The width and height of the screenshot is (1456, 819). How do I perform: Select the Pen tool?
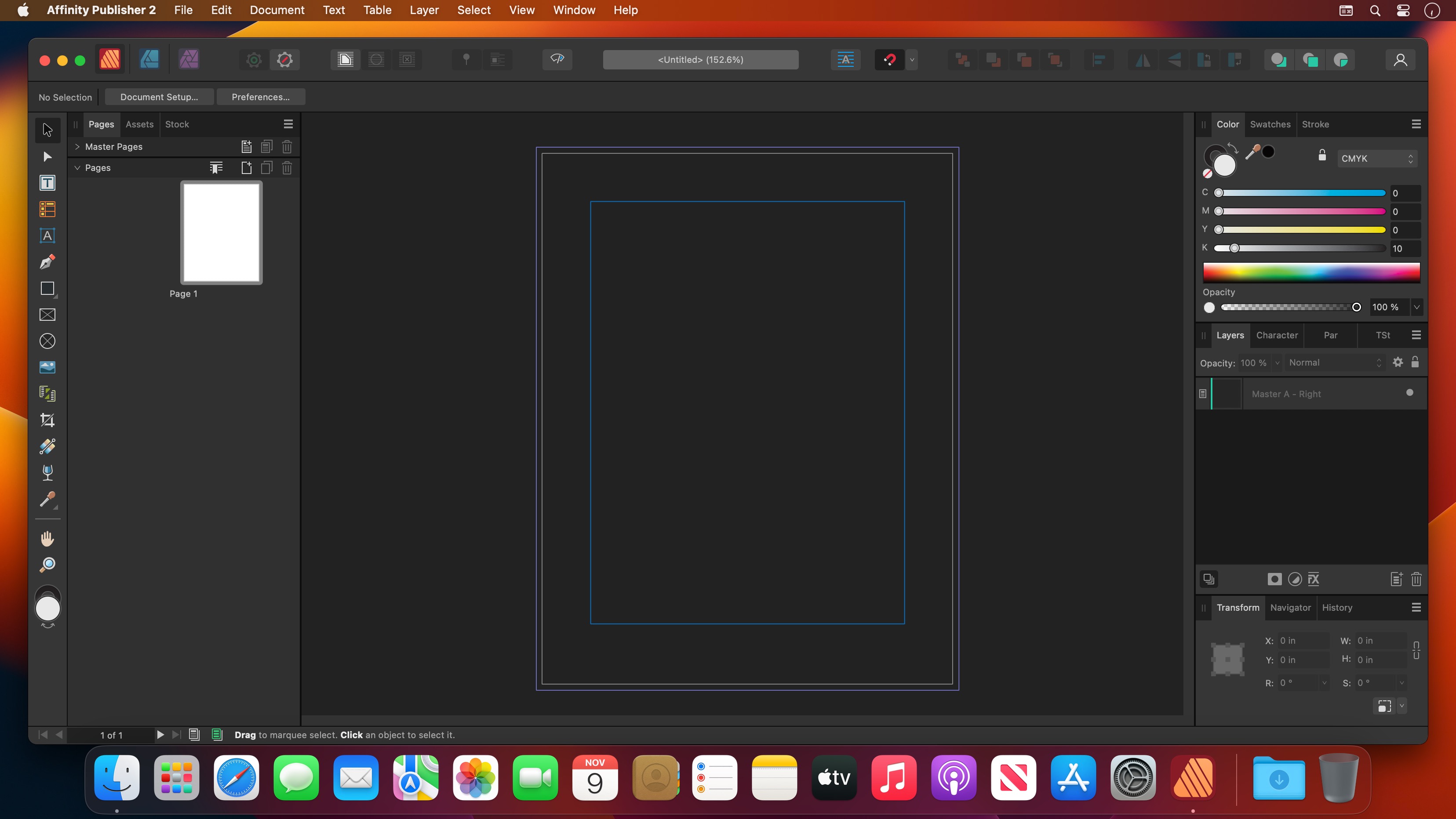pos(47,262)
